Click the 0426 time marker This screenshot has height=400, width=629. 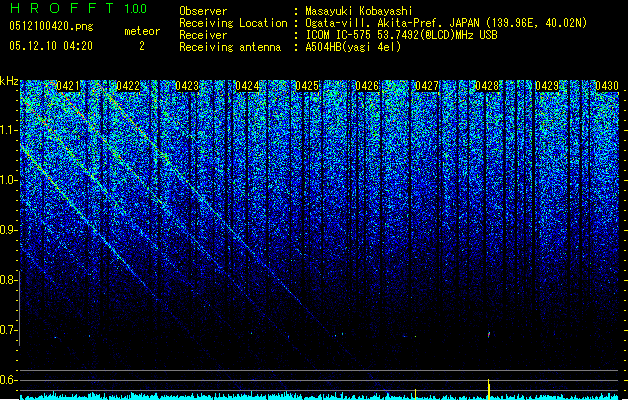tap(367, 86)
